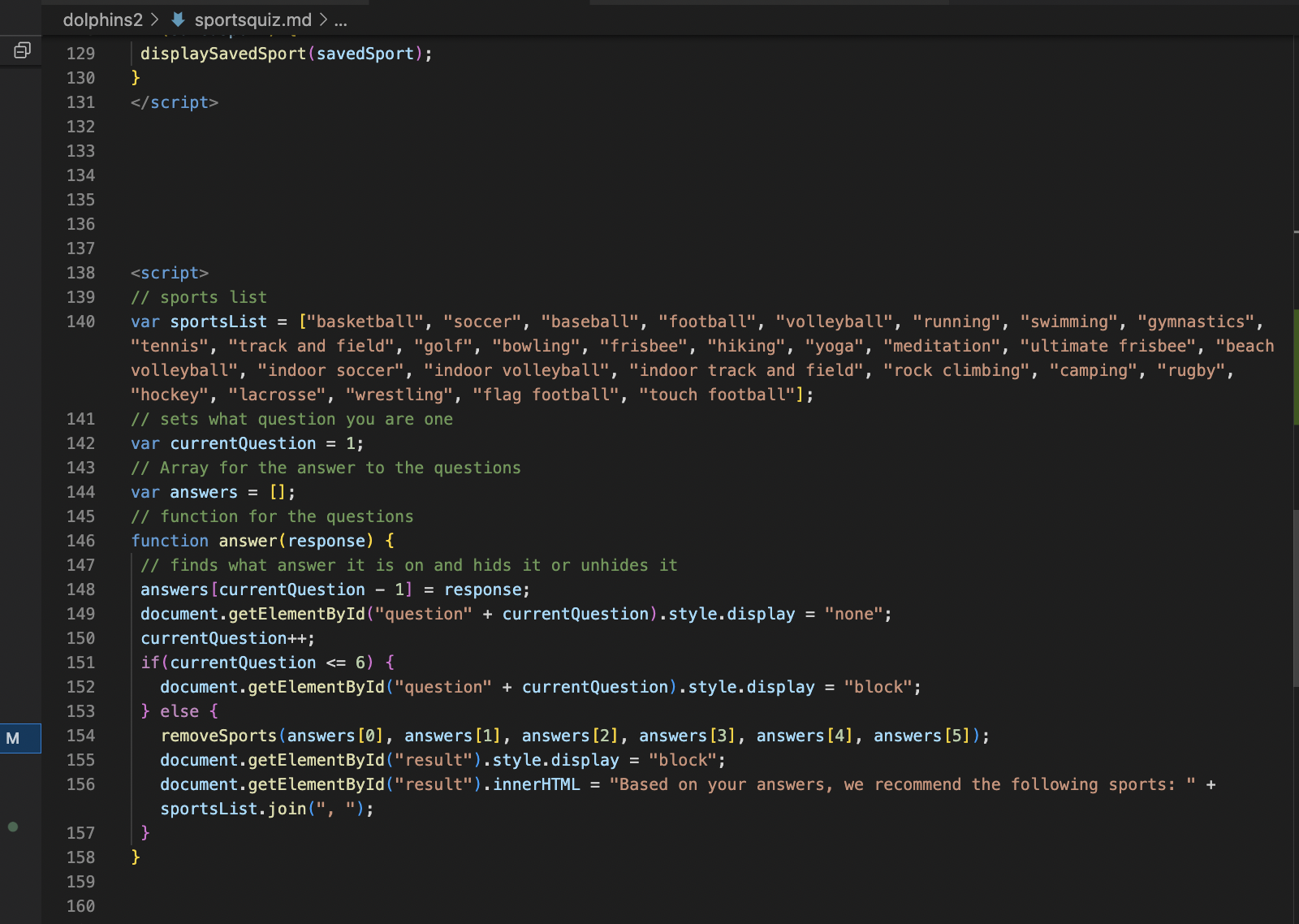This screenshot has height=924, width=1299.
Task: Click 'function answer(response)' declaration
Action: (252, 541)
